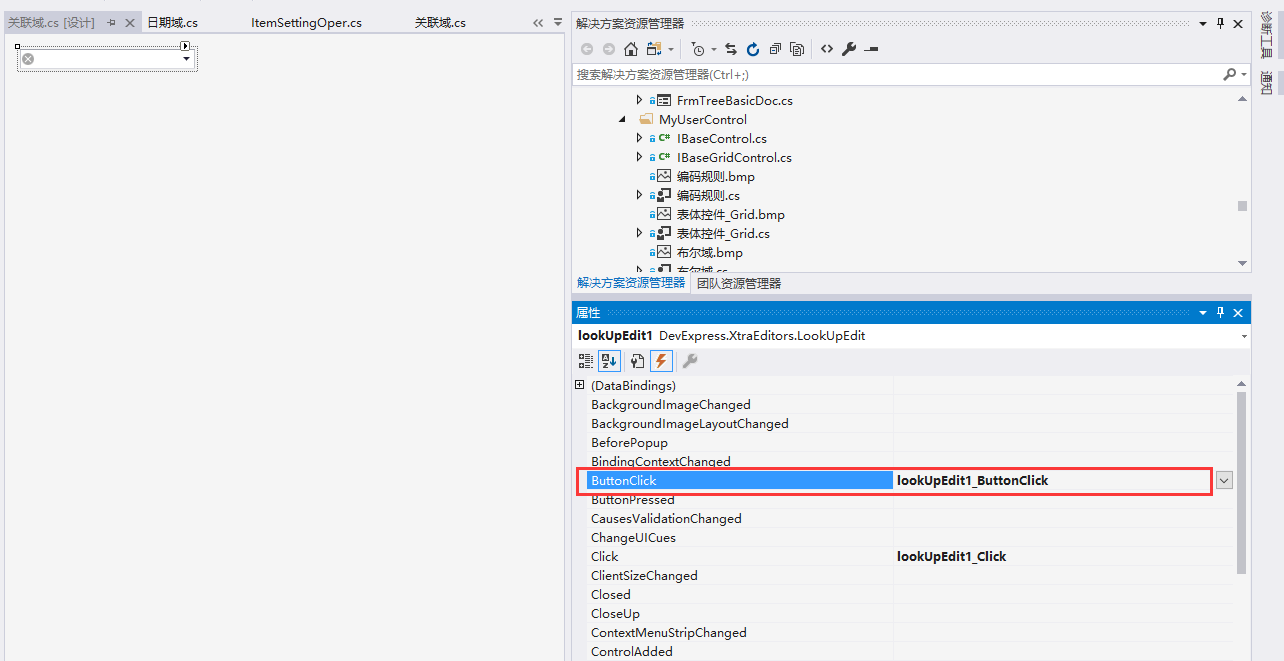Collapse the MyUserControl folder
The width and height of the screenshot is (1284, 661).
tap(622, 119)
